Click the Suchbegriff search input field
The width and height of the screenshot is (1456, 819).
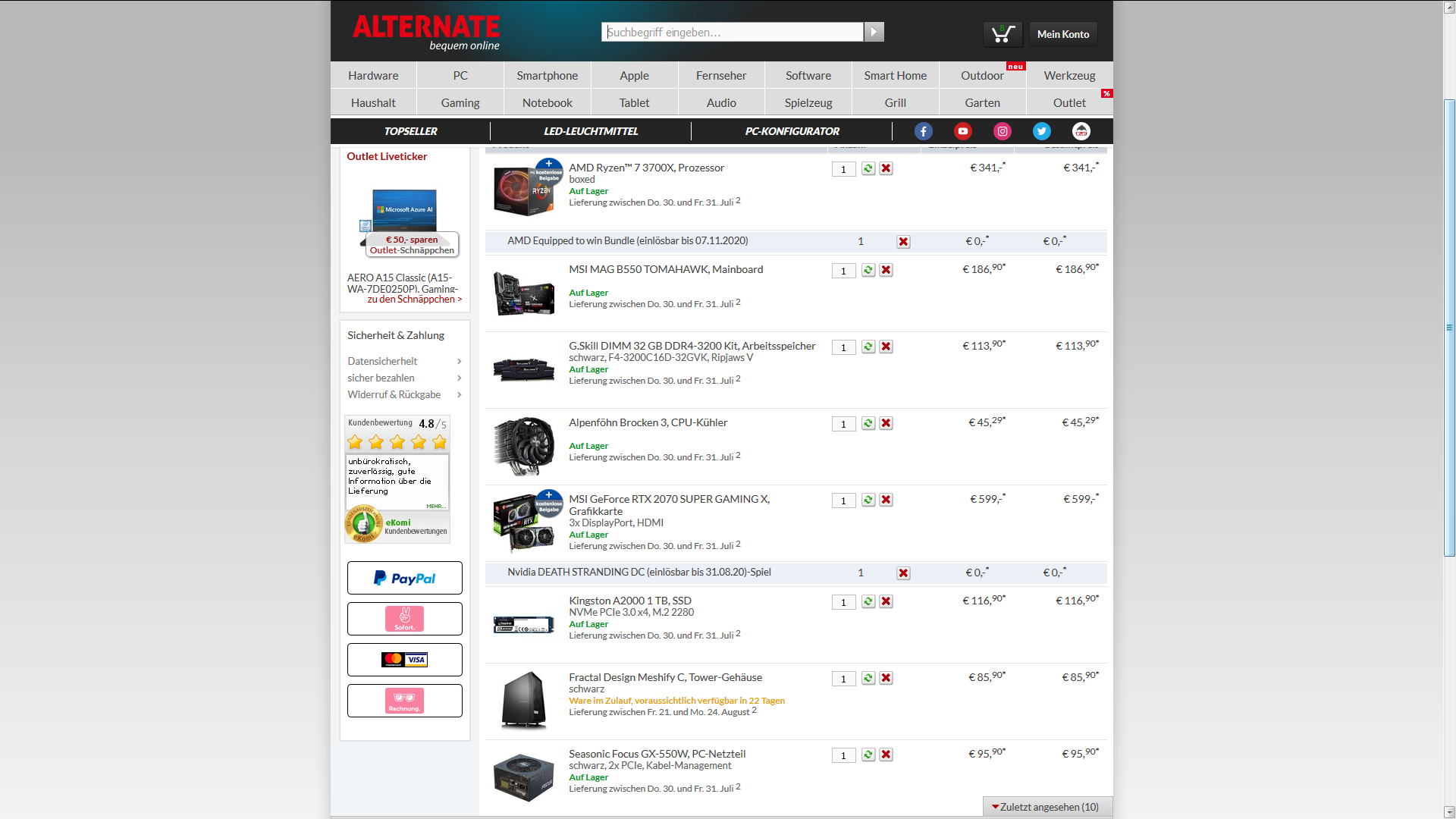pyautogui.click(x=732, y=32)
